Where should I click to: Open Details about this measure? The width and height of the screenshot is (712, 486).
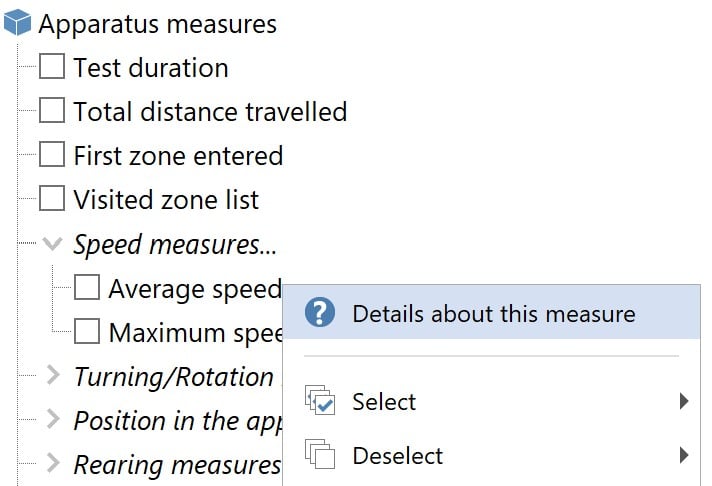tap(494, 313)
